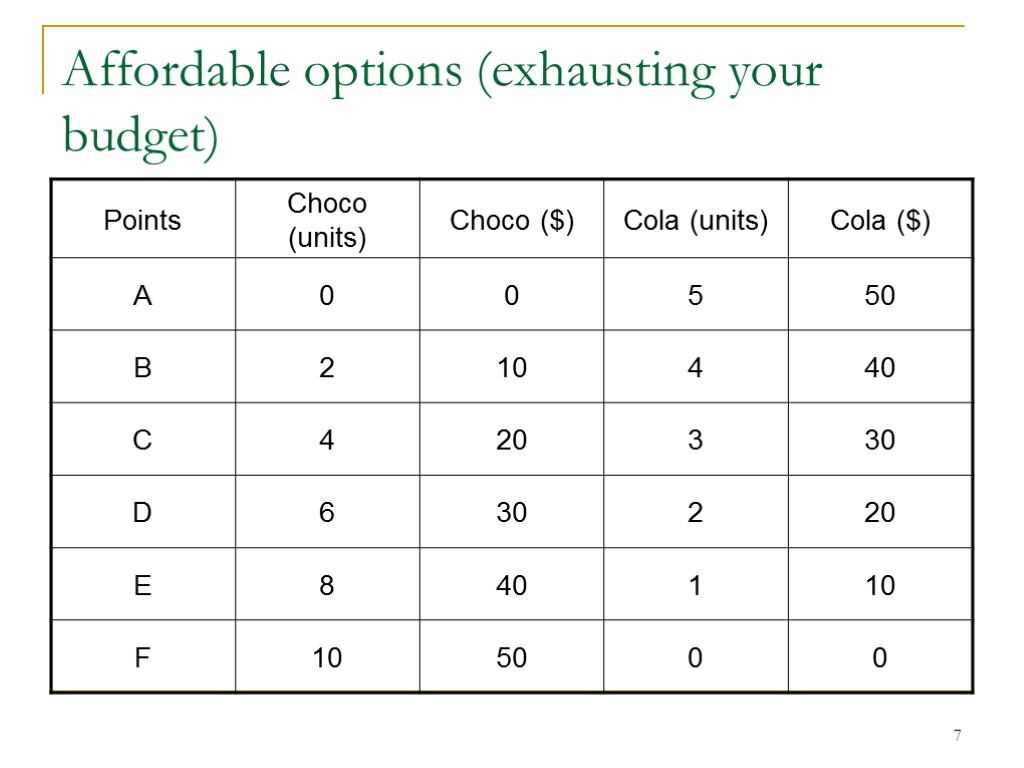The height and width of the screenshot is (768, 1024).
Task: Click the 'Points' column header
Action: pyautogui.click(x=143, y=220)
